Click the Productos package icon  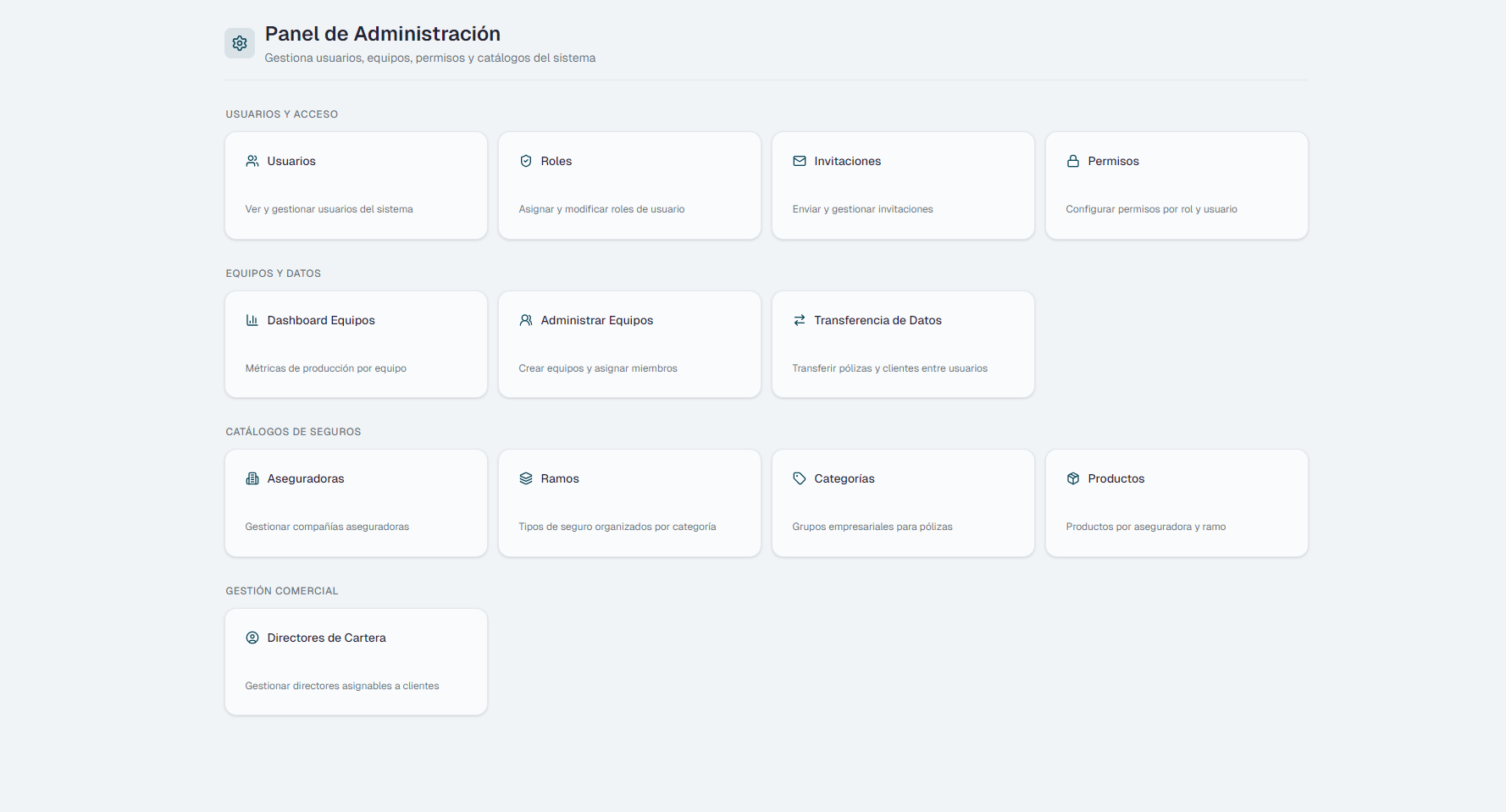click(1073, 478)
